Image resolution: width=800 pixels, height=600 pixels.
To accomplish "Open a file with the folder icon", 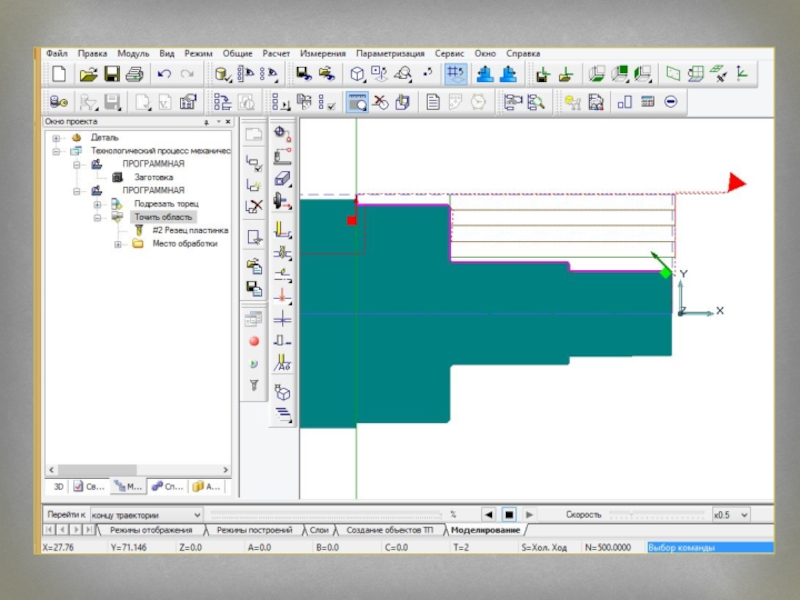I will 88,74.
